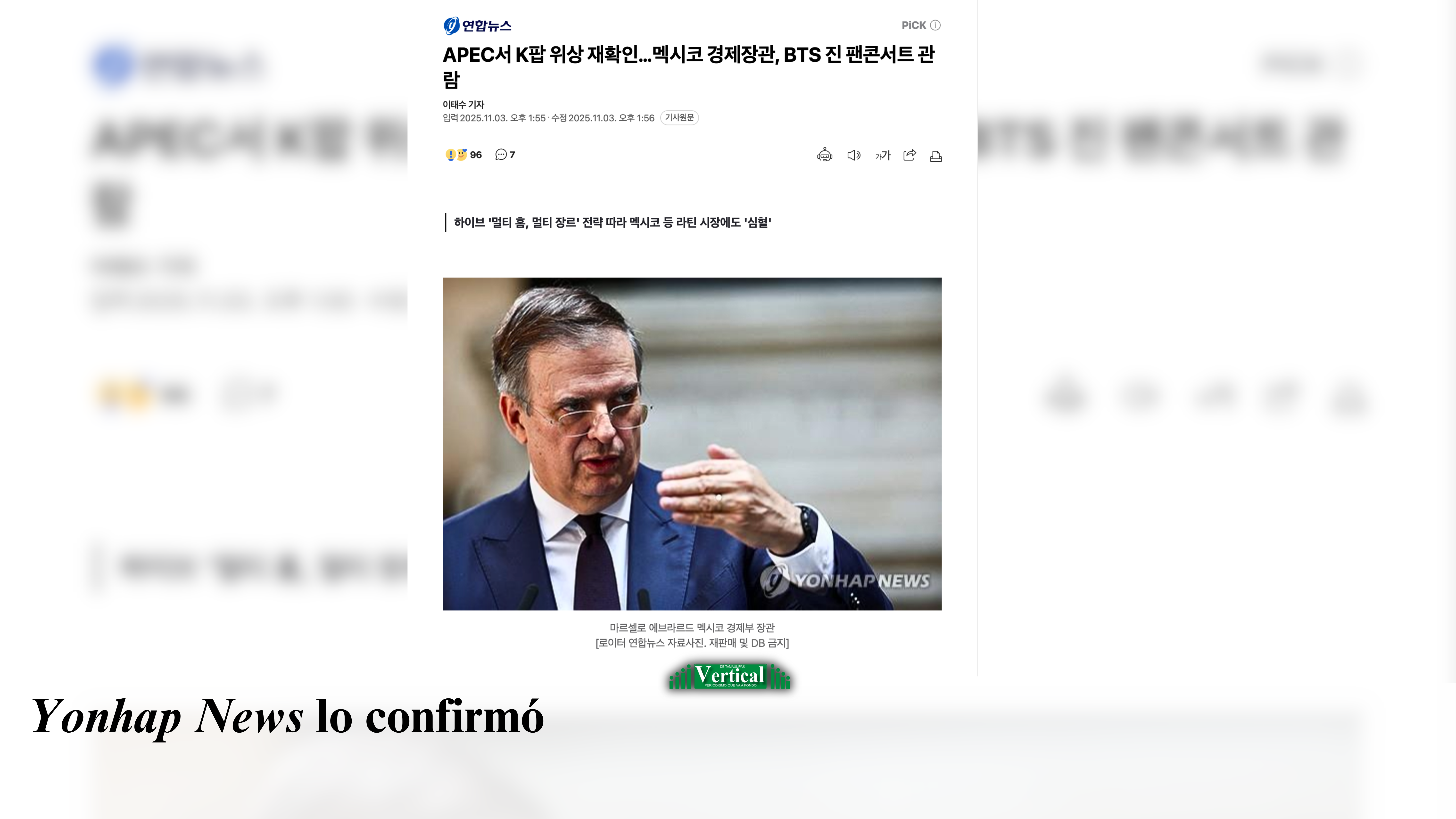Click the print icon
The image size is (1456, 819).
(936, 156)
